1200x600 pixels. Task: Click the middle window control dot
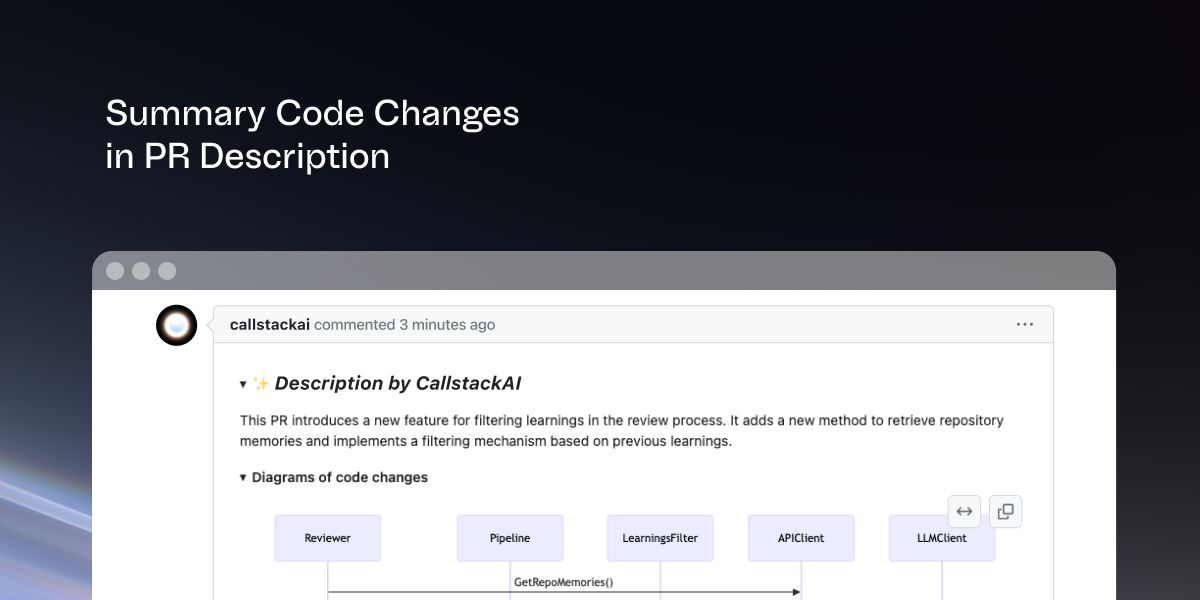point(140,270)
